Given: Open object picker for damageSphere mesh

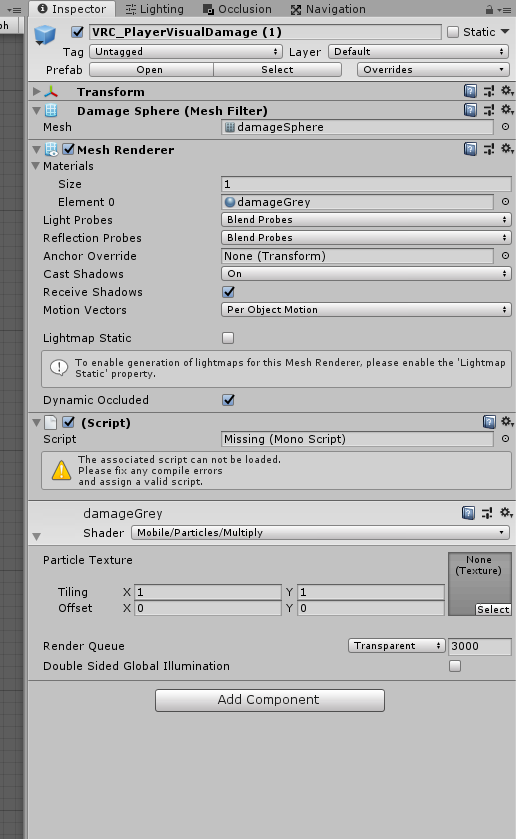Looking at the screenshot, I should [505, 127].
